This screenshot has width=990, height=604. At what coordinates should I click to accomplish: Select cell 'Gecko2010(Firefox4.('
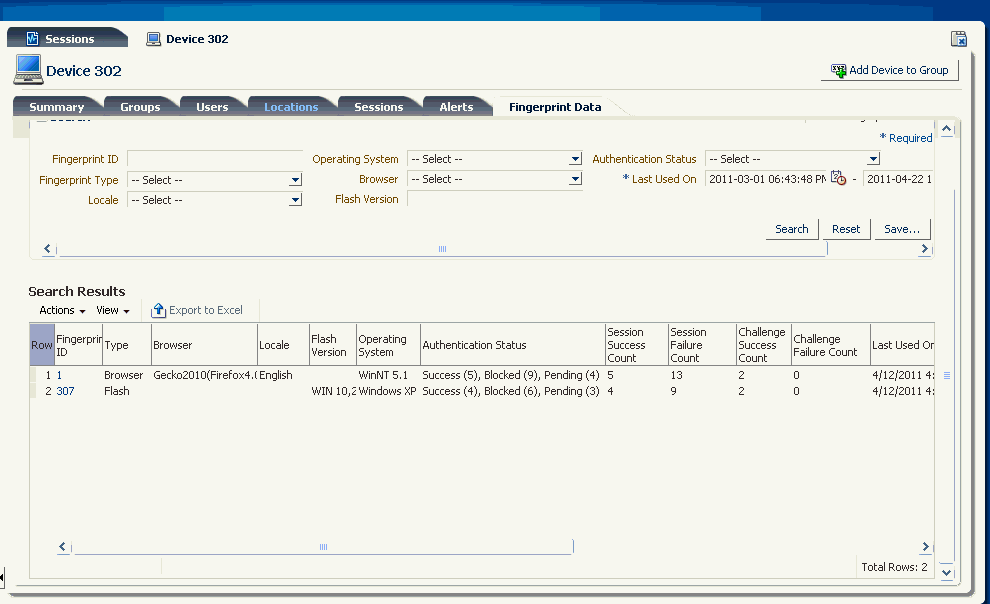click(205, 375)
